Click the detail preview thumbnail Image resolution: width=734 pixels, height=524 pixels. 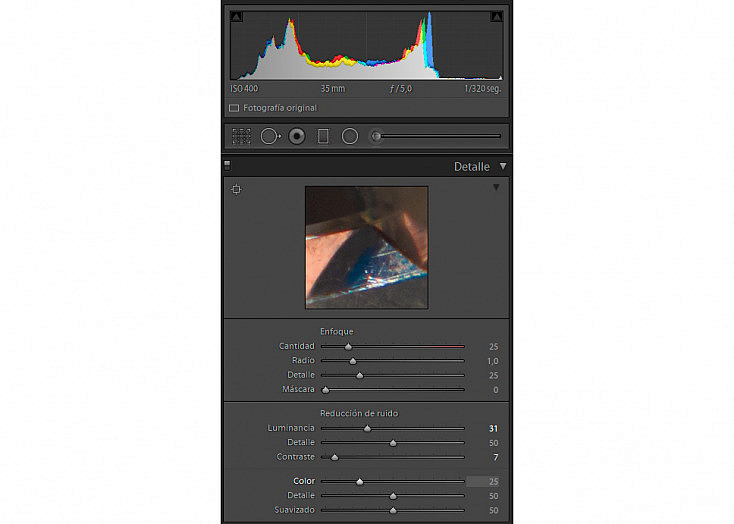coord(367,248)
